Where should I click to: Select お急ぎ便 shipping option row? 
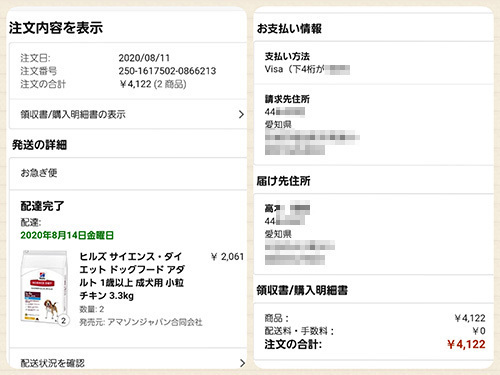click(x=128, y=173)
